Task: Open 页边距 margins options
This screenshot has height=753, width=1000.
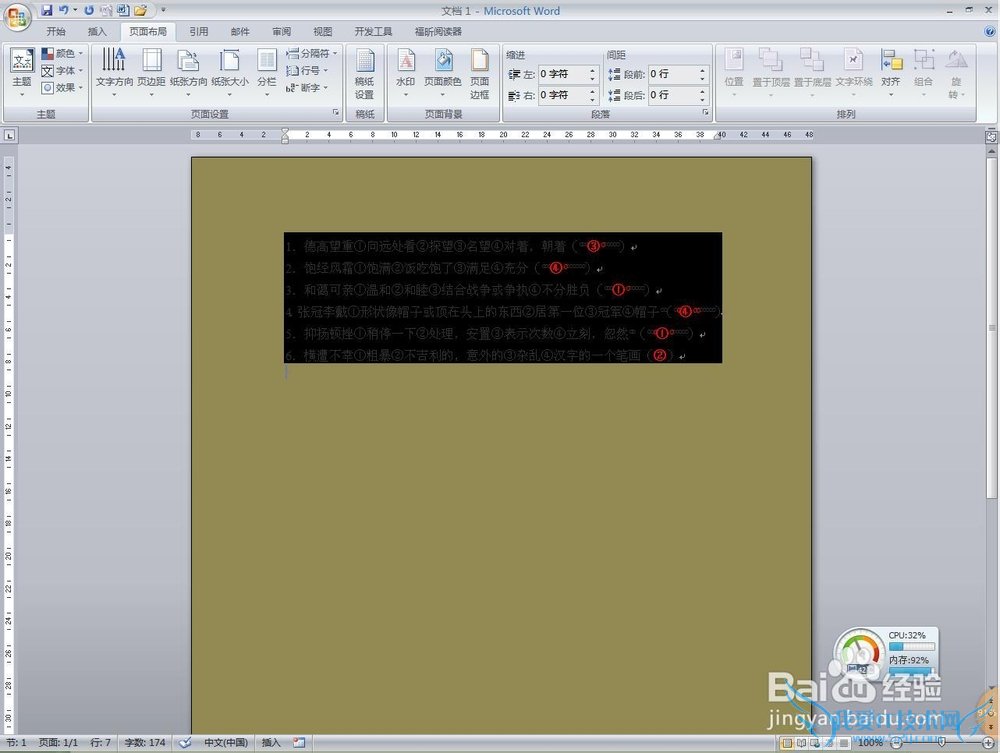Action: pos(152,73)
